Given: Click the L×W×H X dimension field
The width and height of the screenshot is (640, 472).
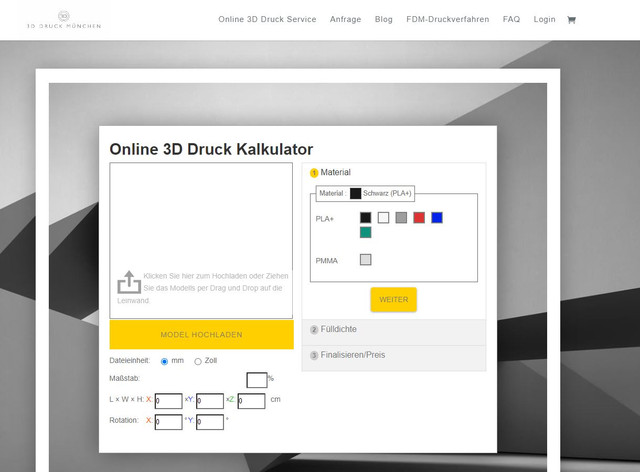Looking at the screenshot, I should click(169, 401).
